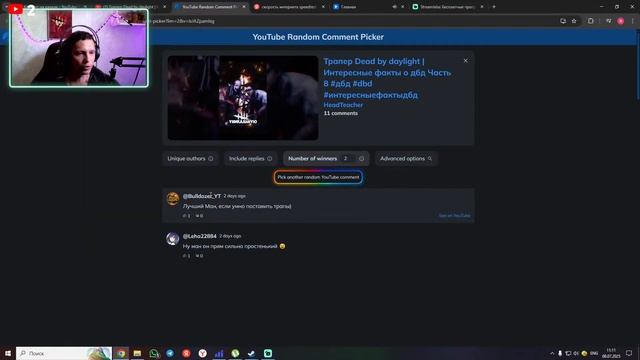Open the blue bar-chart app in the taskbar
The image size is (640, 360).
click(219, 353)
